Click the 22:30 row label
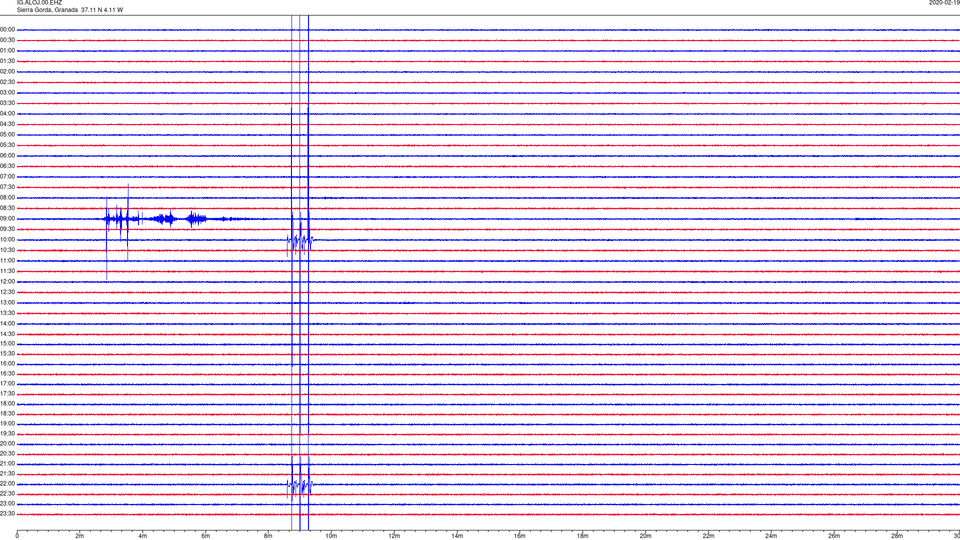Image resolution: width=960 pixels, height=540 pixels. coord(7,493)
